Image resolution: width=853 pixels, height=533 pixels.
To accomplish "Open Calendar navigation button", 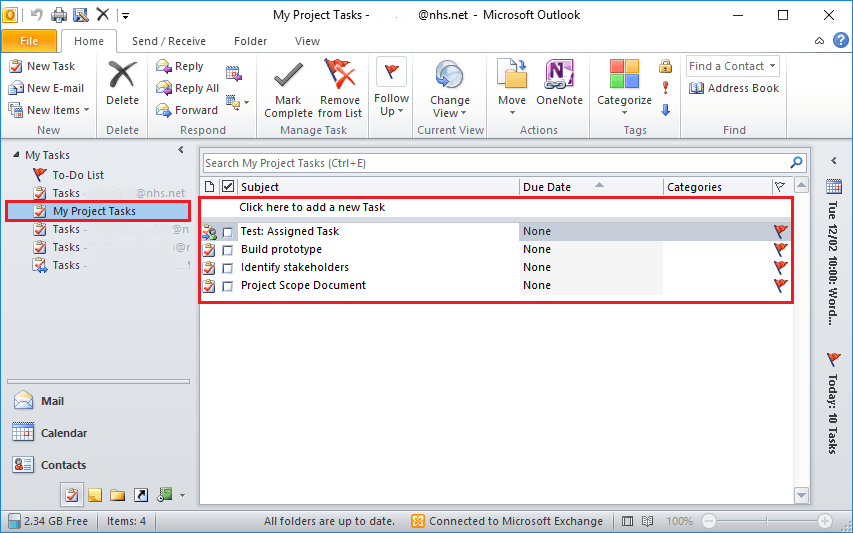I will [98, 433].
